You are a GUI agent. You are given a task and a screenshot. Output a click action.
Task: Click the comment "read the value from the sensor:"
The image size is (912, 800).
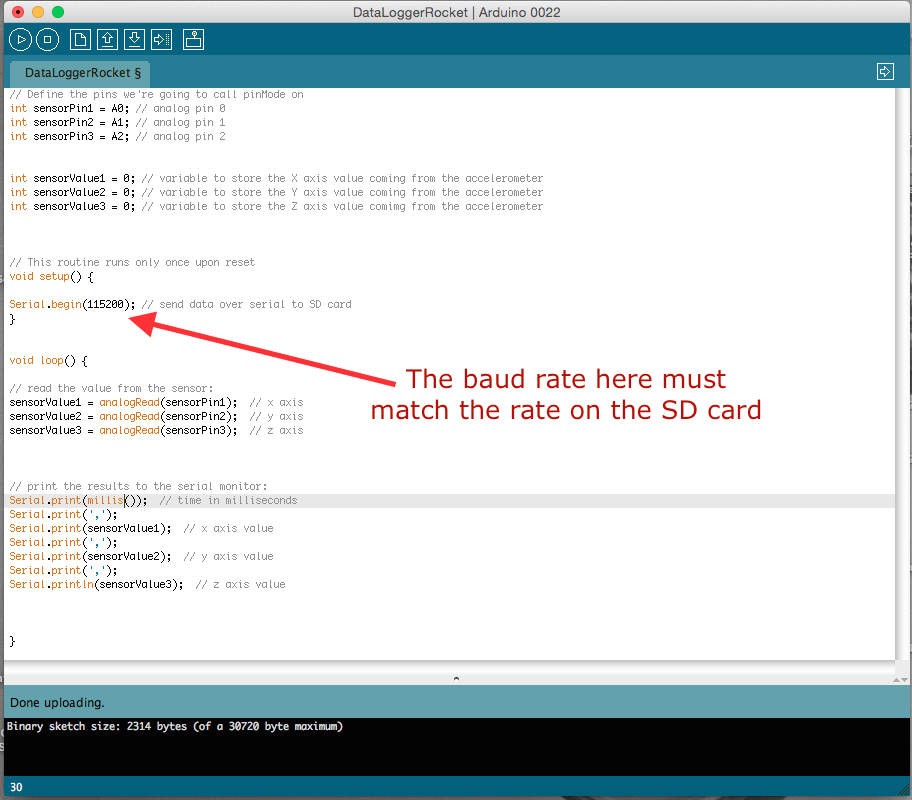[111, 388]
